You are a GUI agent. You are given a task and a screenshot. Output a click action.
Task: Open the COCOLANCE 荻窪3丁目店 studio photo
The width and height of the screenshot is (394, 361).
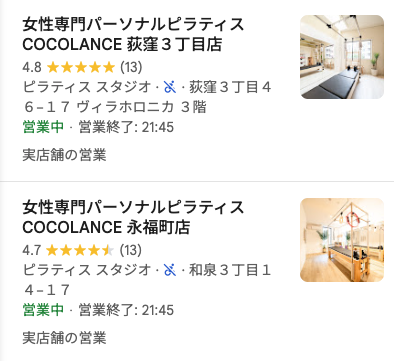(x=342, y=57)
